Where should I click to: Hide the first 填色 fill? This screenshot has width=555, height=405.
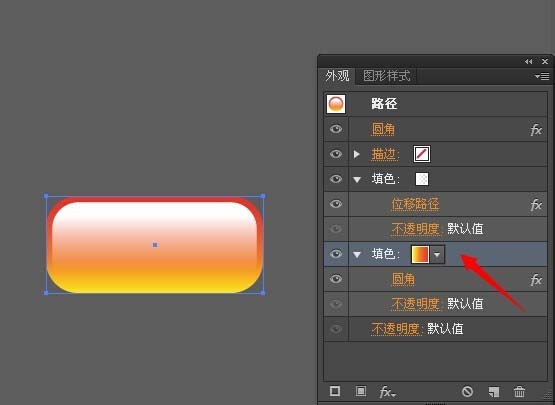click(x=336, y=179)
